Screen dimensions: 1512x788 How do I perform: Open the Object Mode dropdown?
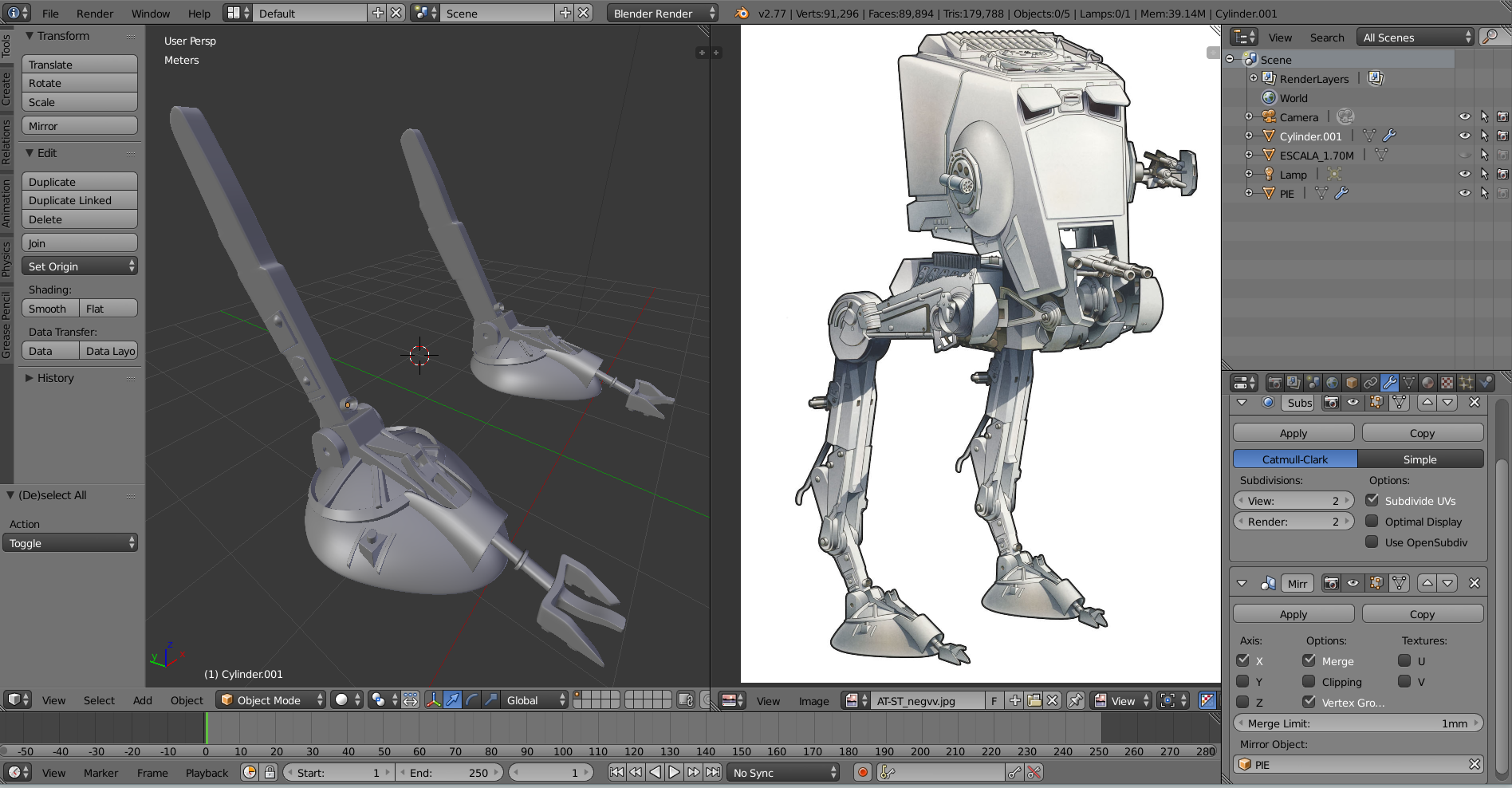coord(272,700)
